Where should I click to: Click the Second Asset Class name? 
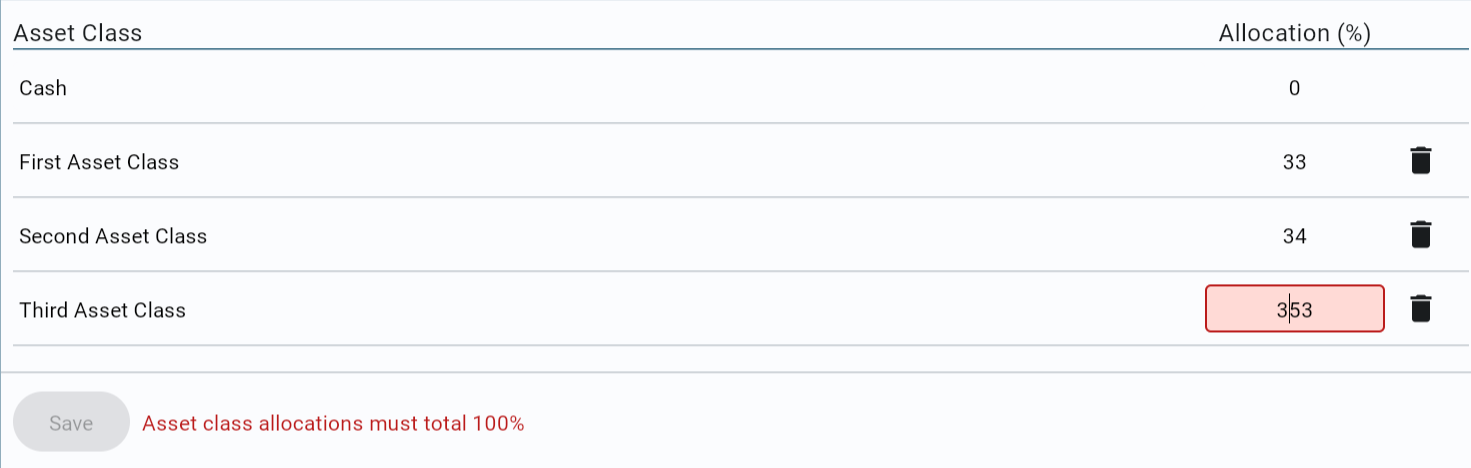[x=113, y=236]
